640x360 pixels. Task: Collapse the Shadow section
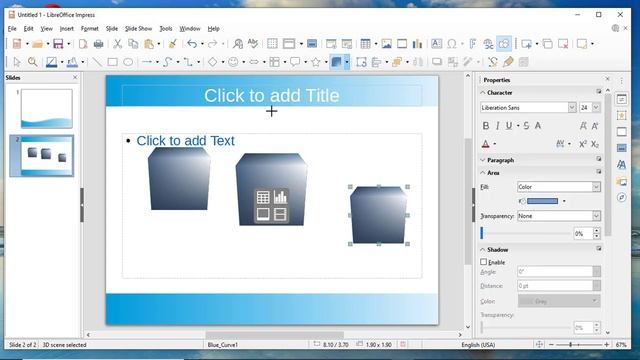pos(483,249)
